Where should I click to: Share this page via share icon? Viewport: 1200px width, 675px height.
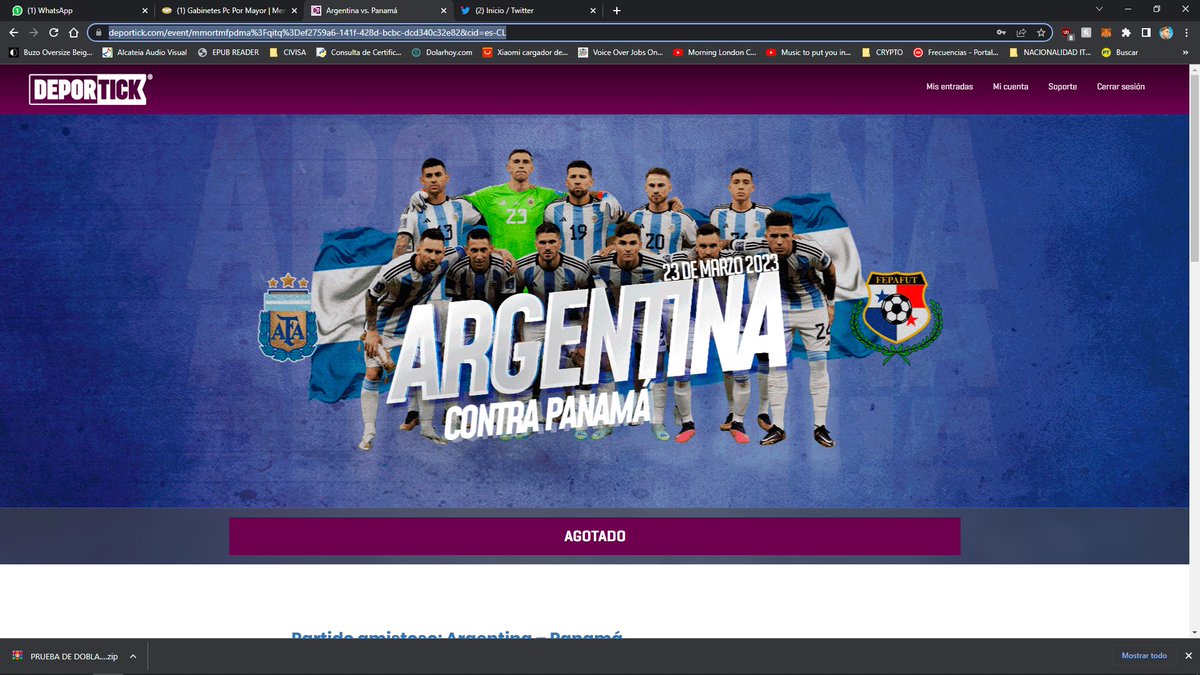click(1021, 32)
